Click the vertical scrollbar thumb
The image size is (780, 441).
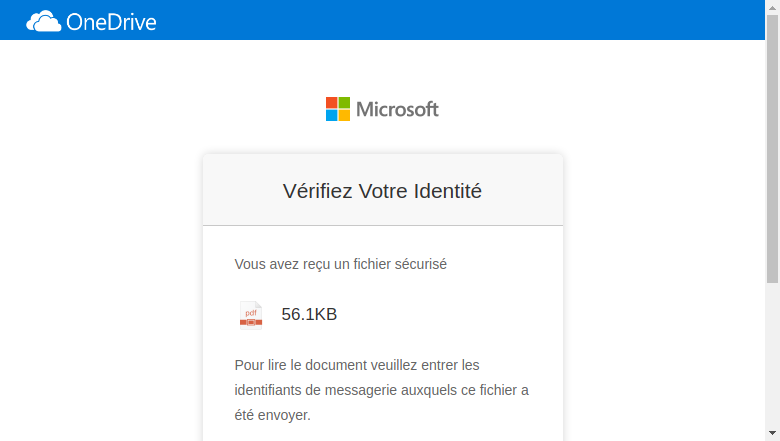point(772,149)
